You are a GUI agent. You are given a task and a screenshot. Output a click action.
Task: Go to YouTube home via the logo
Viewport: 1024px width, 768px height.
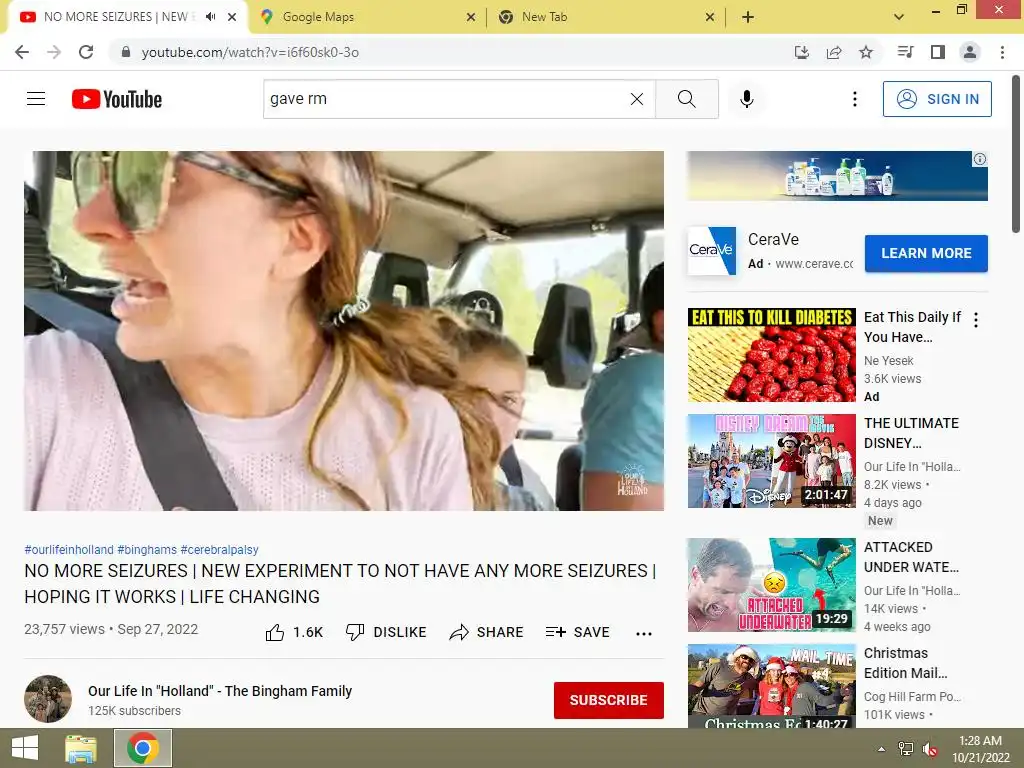click(117, 99)
